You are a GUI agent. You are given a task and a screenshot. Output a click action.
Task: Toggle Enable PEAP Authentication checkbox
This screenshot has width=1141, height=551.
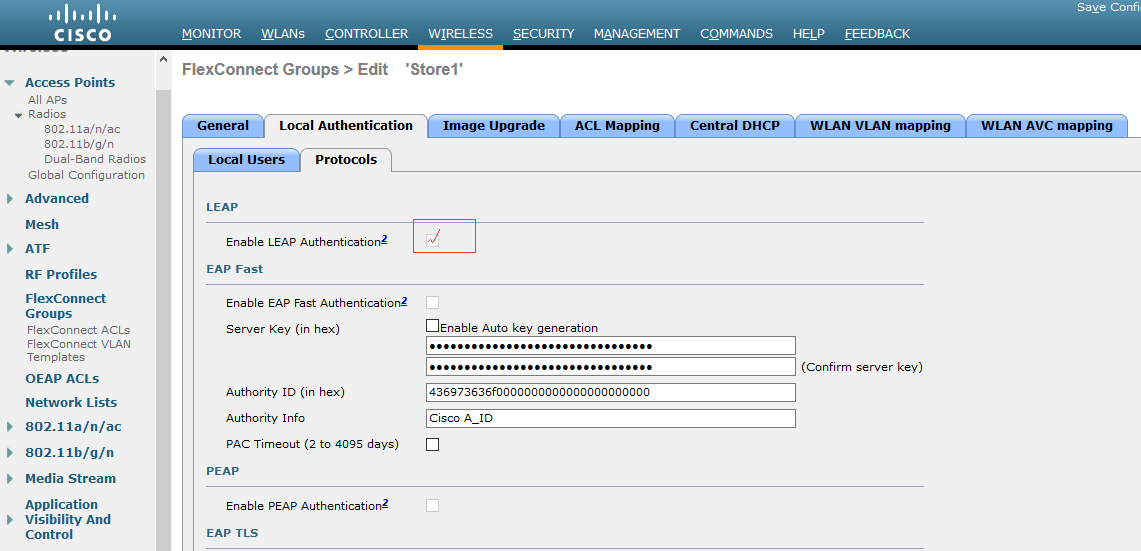(x=432, y=505)
